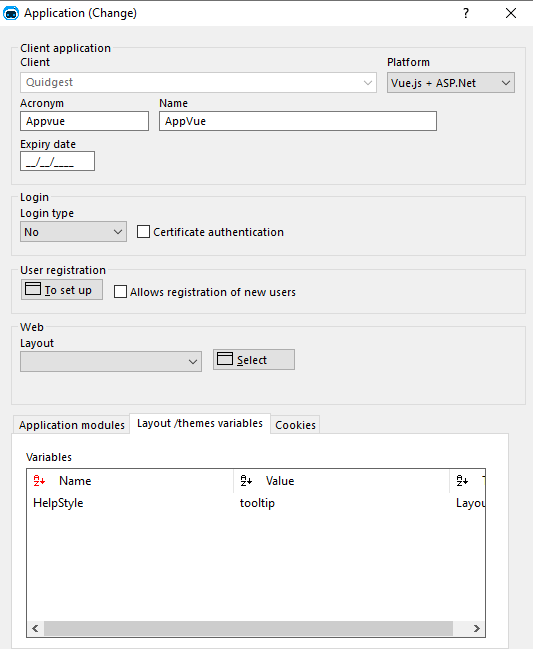The height and width of the screenshot is (649, 533).
Task: Click the right scroll arrow of variables list
Action: [476, 628]
